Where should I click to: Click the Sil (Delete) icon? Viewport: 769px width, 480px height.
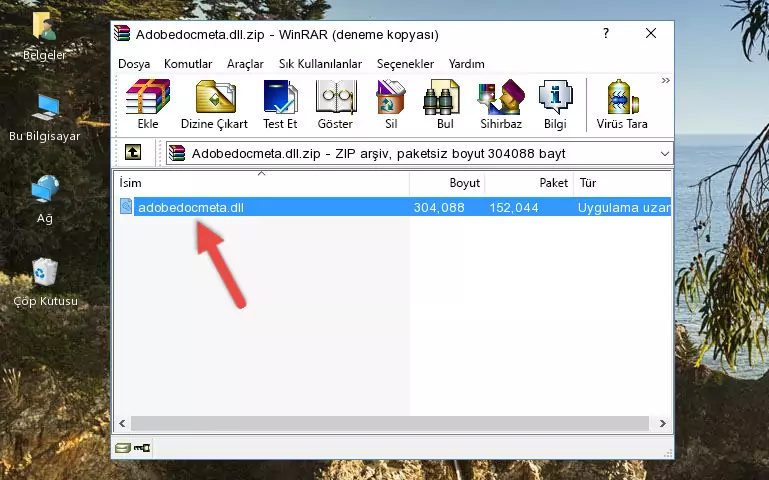(x=391, y=104)
